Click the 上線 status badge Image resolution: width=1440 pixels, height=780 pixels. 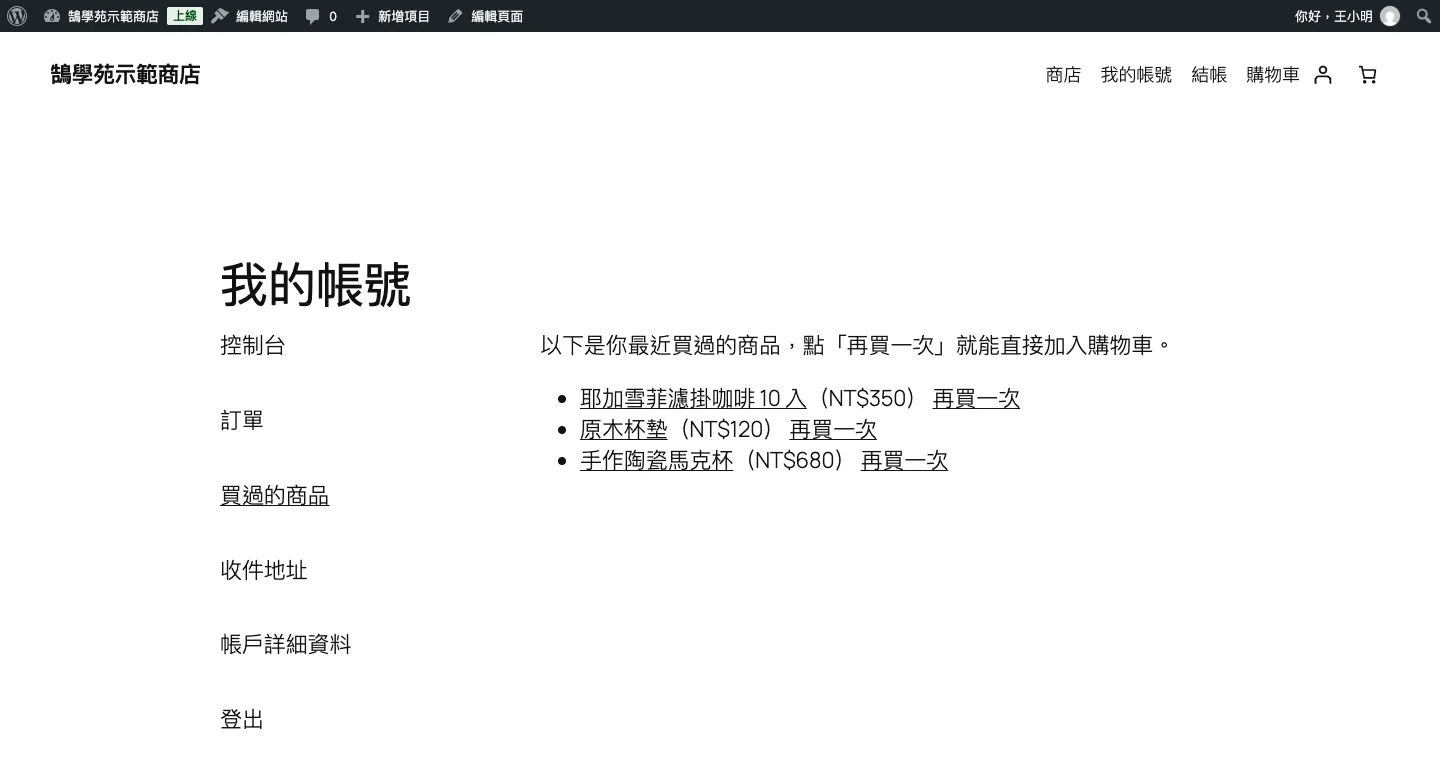pyautogui.click(x=185, y=16)
